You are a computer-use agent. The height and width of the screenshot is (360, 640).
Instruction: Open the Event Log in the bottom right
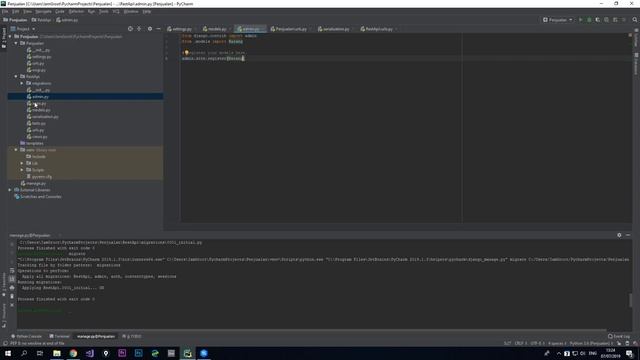pos(619,336)
